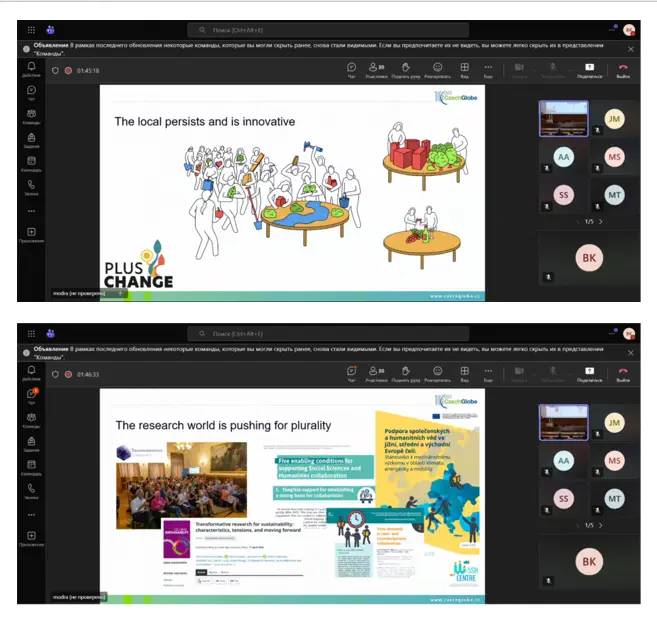Screen dimensions: 657x621
Task: Expand View (Вид) options in upper meeting toolbar
Action: 464,69
